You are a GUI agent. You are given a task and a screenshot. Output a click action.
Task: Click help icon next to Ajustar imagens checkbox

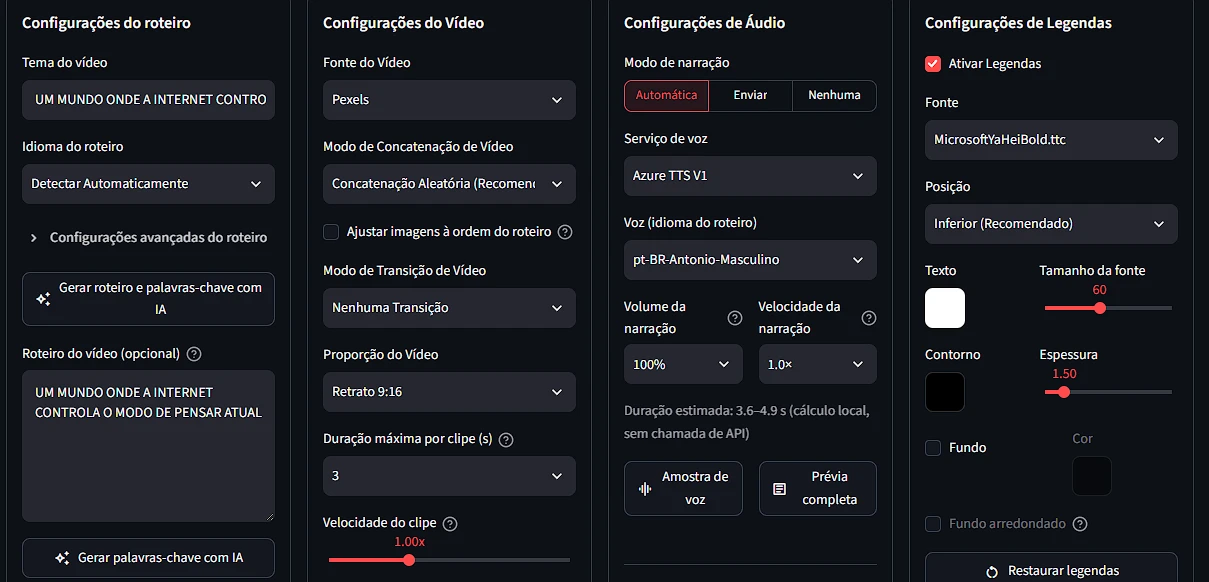click(x=565, y=232)
